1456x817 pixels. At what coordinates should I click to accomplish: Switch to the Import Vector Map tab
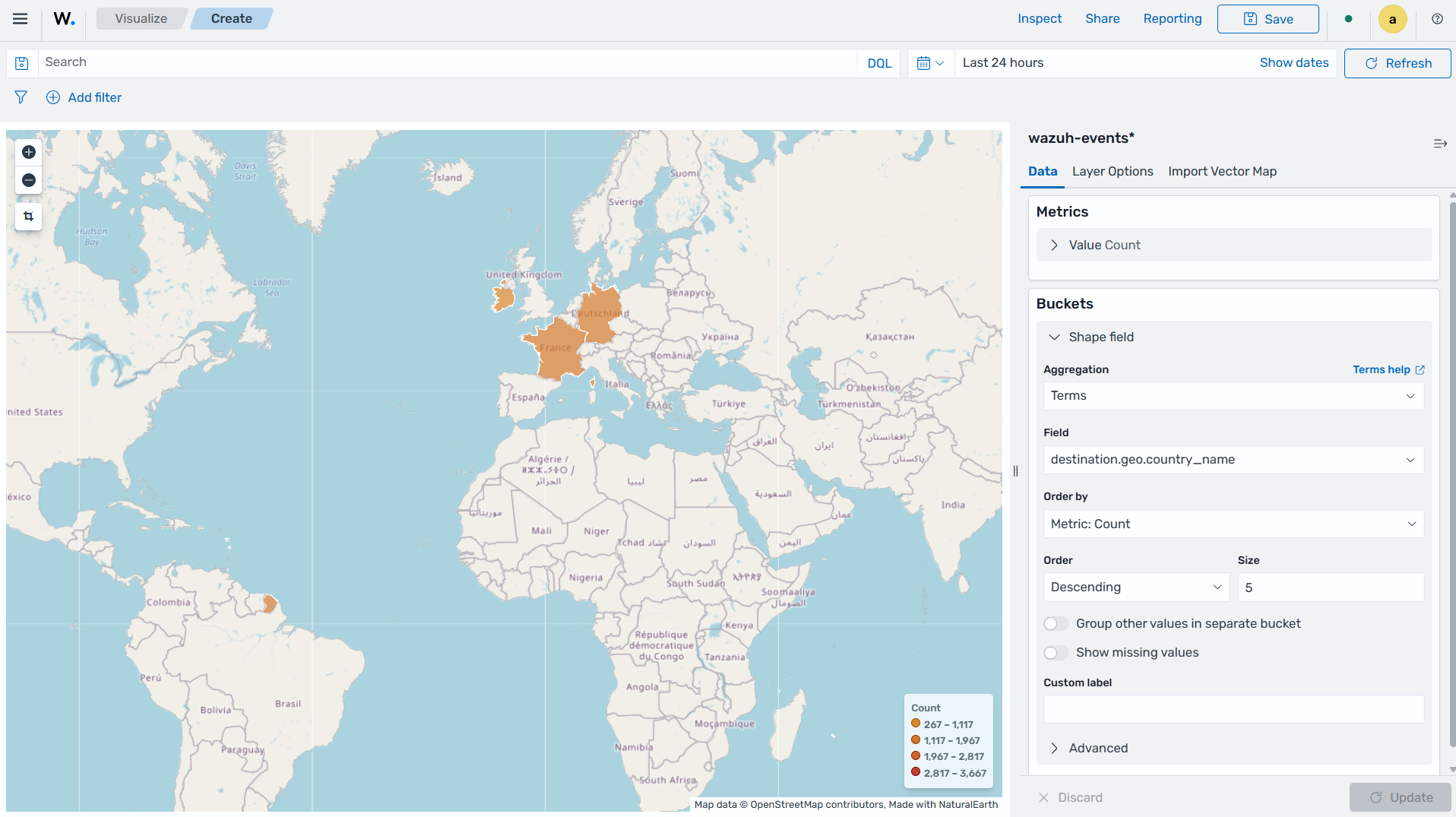tap(1222, 172)
